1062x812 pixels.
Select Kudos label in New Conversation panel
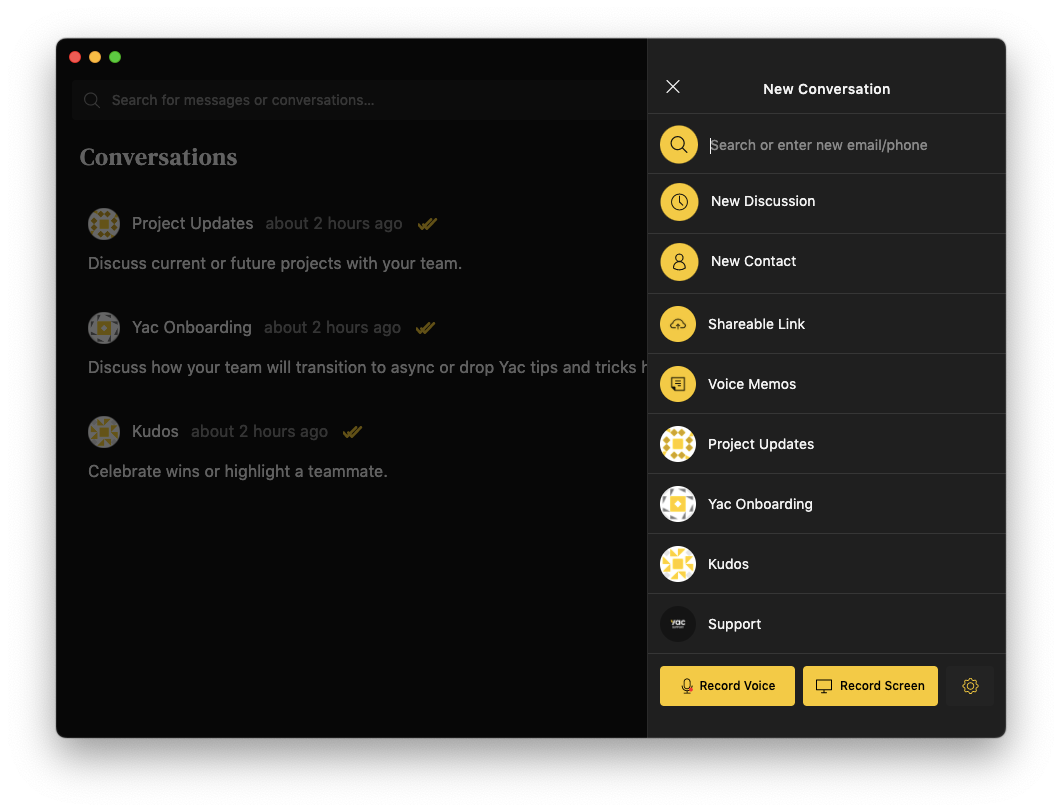pyautogui.click(x=728, y=564)
